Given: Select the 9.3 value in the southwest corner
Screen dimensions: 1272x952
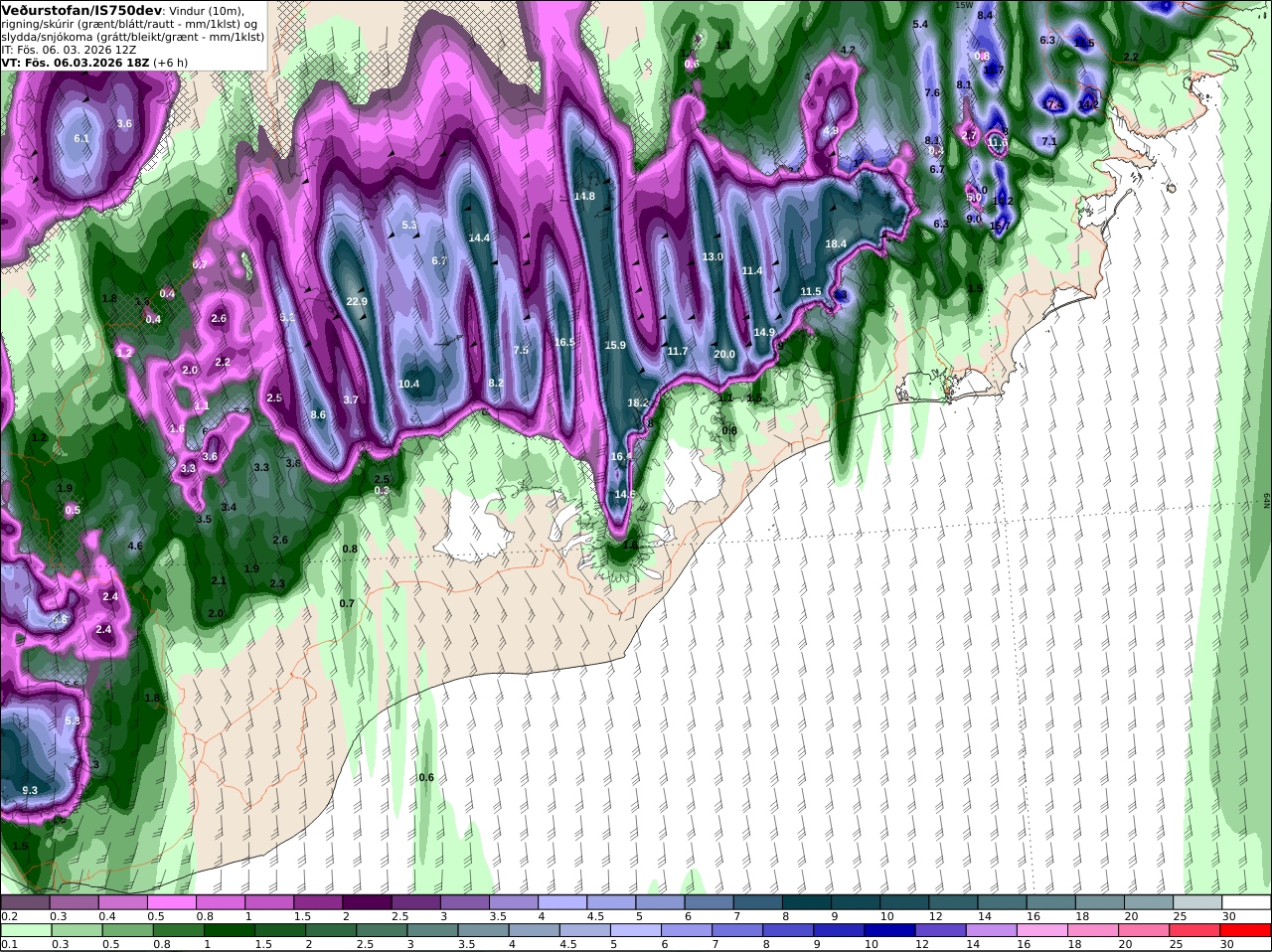Looking at the screenshot, I should (29, 790).
